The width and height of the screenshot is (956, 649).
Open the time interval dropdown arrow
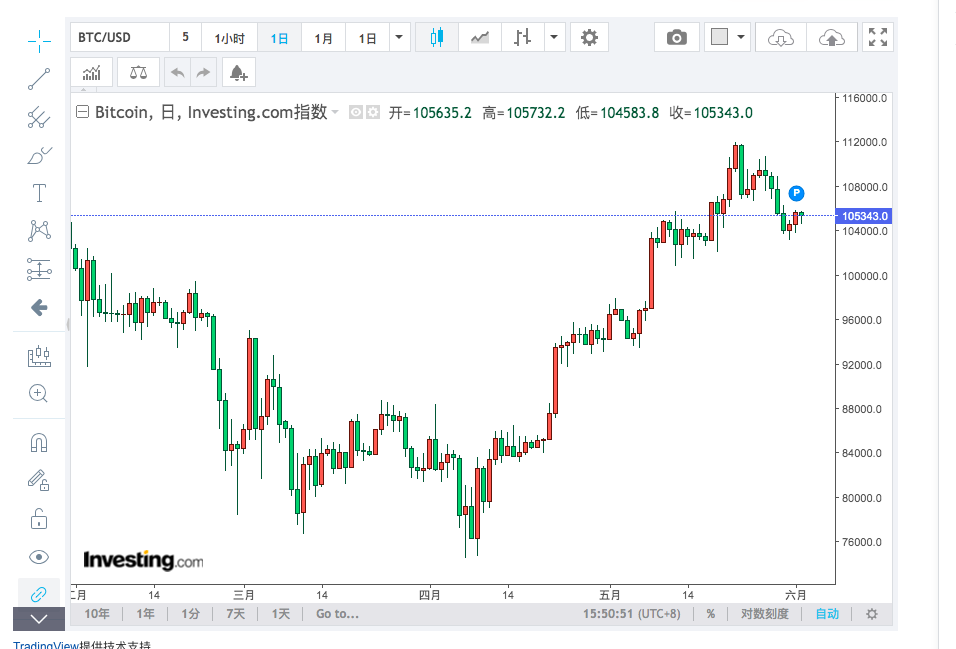click(400, 38)
